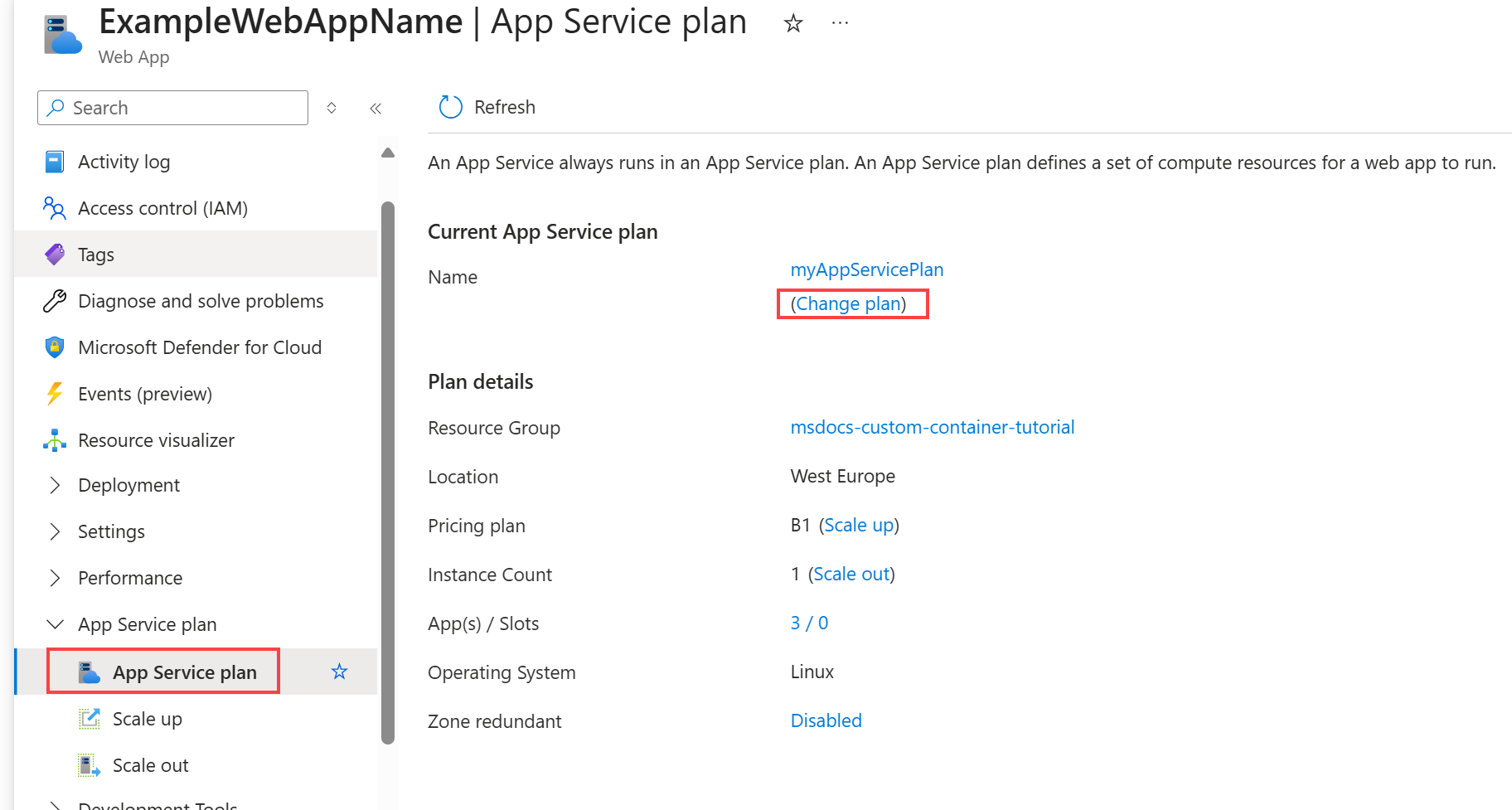Open the myAppServicePlan link

coord(866,269)
